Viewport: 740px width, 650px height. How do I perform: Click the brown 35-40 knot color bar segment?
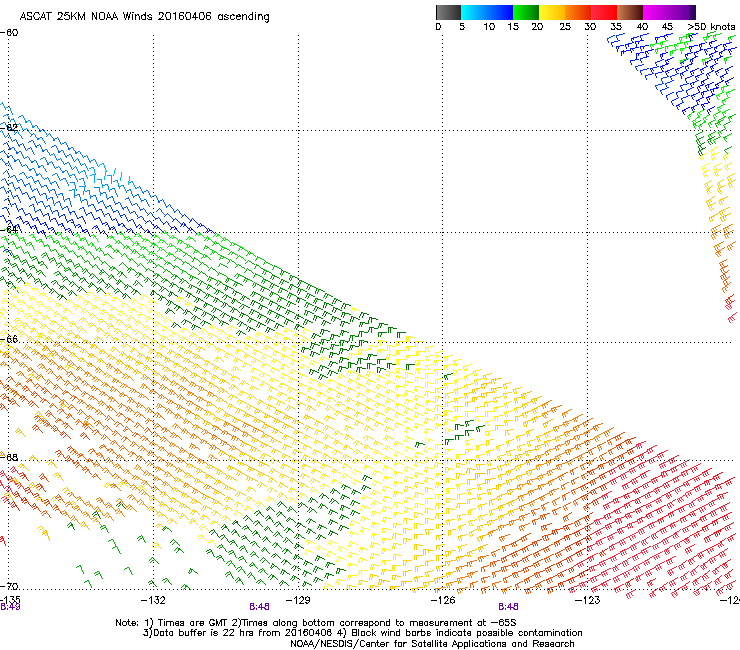(630, 12)
